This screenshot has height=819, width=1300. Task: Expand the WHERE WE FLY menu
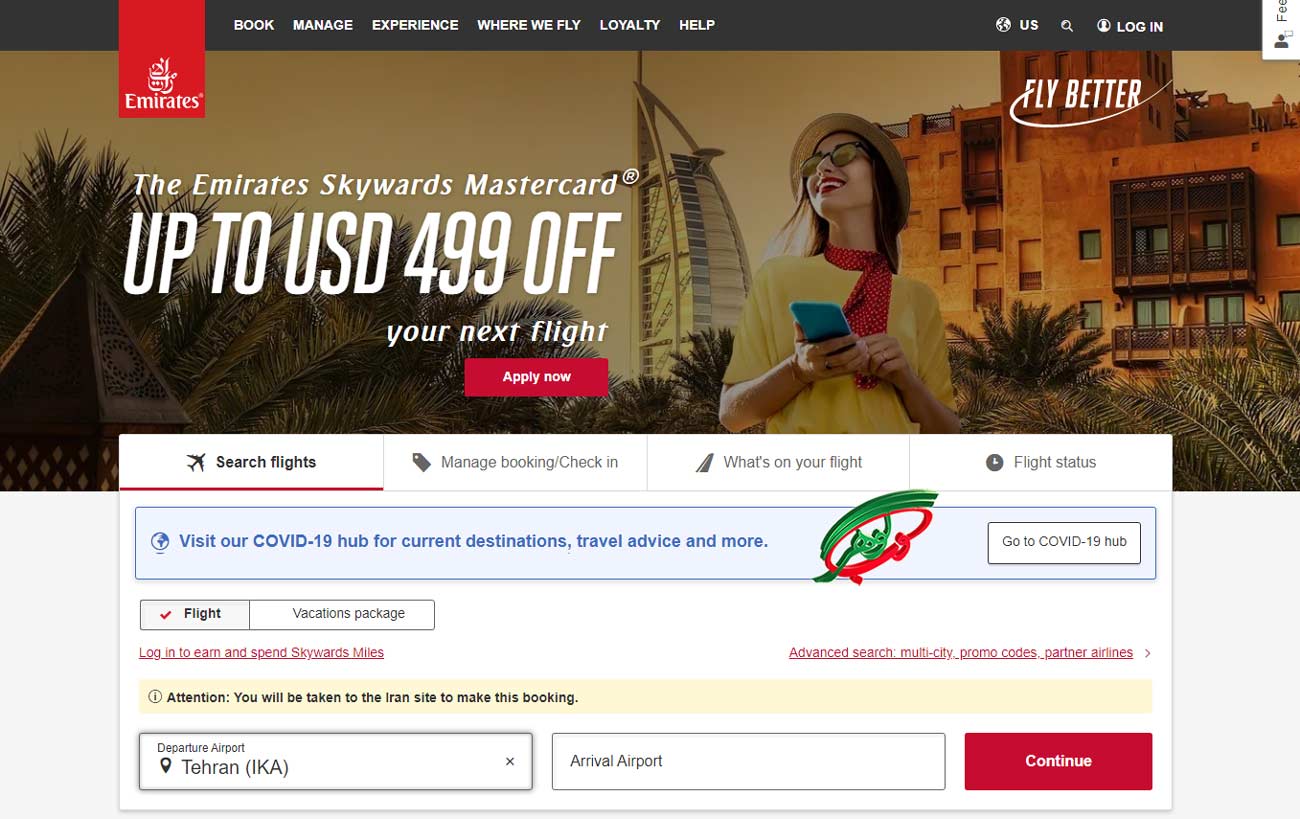pos(529,25)
